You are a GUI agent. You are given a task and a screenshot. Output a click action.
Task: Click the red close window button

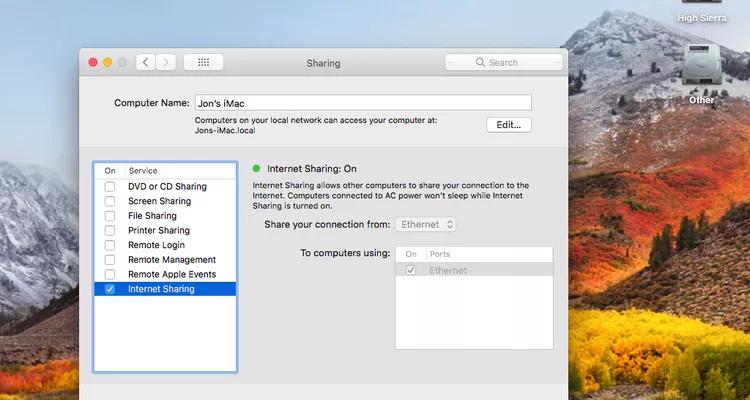[x=93, y=62]
